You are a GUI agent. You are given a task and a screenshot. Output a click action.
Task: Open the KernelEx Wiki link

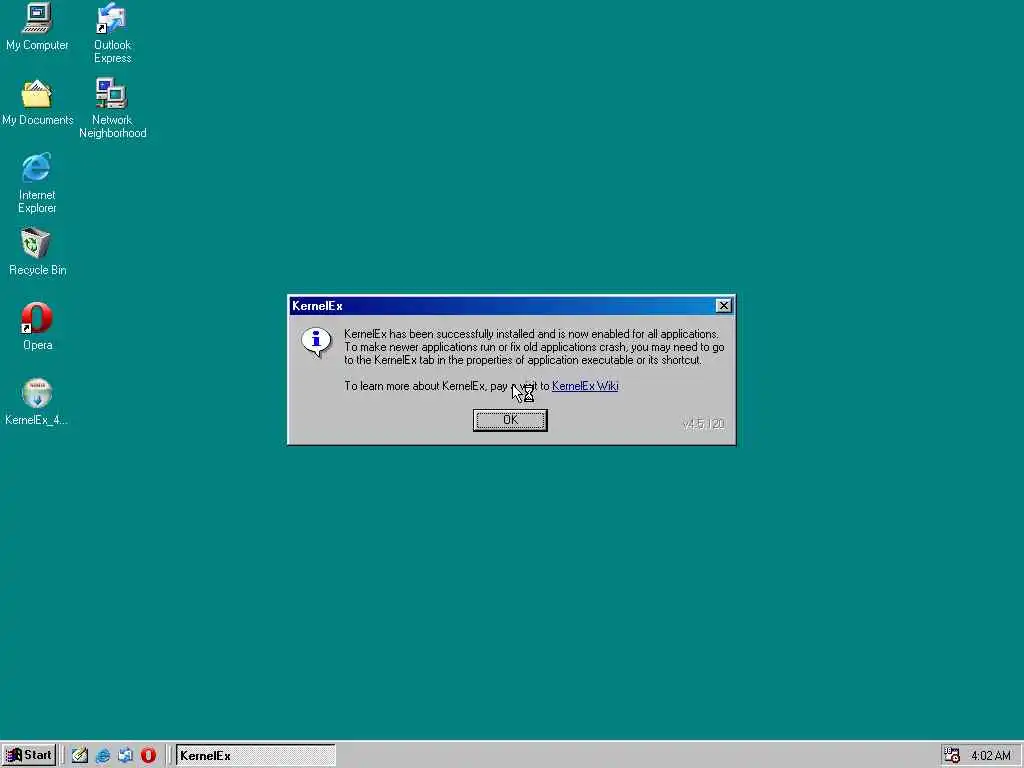[585, 386]
